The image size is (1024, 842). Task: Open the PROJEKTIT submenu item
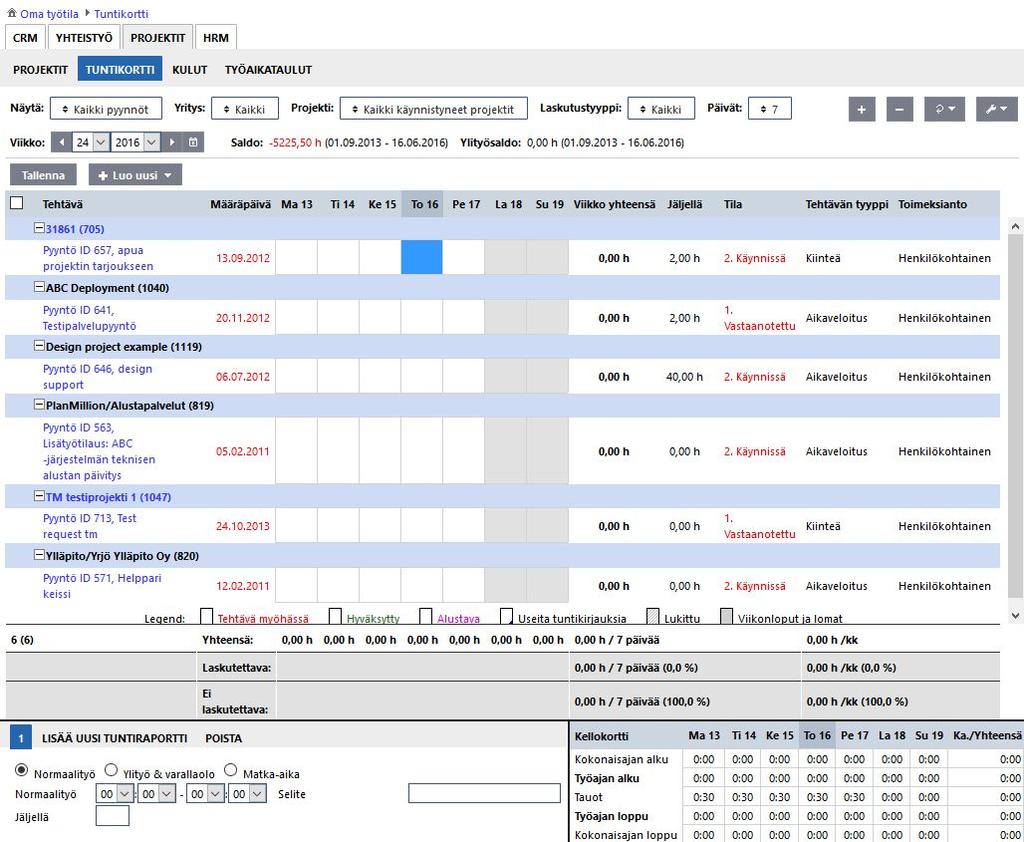point(40,70)
